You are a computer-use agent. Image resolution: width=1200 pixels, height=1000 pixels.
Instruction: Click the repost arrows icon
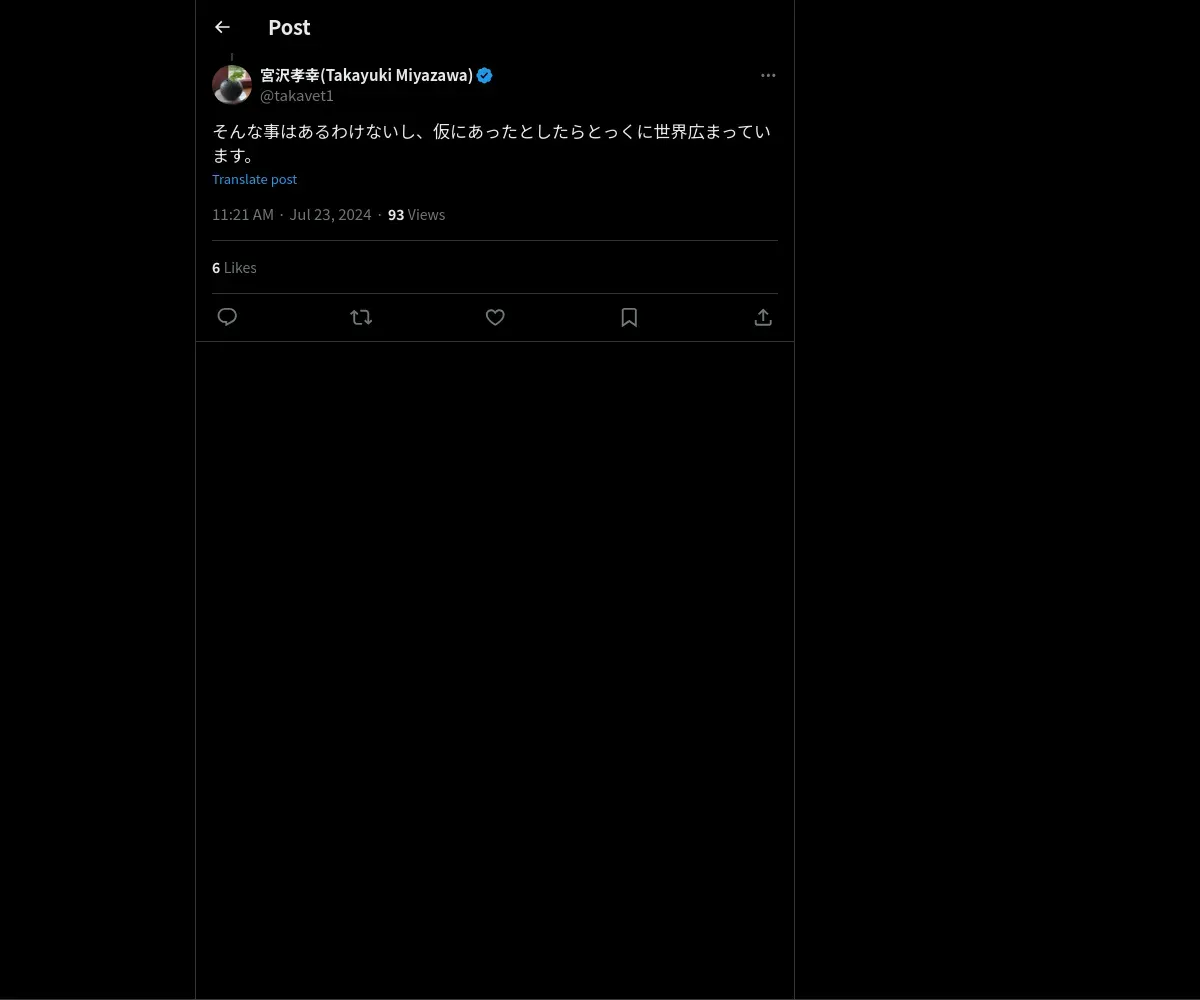click(x=361, y=317)
